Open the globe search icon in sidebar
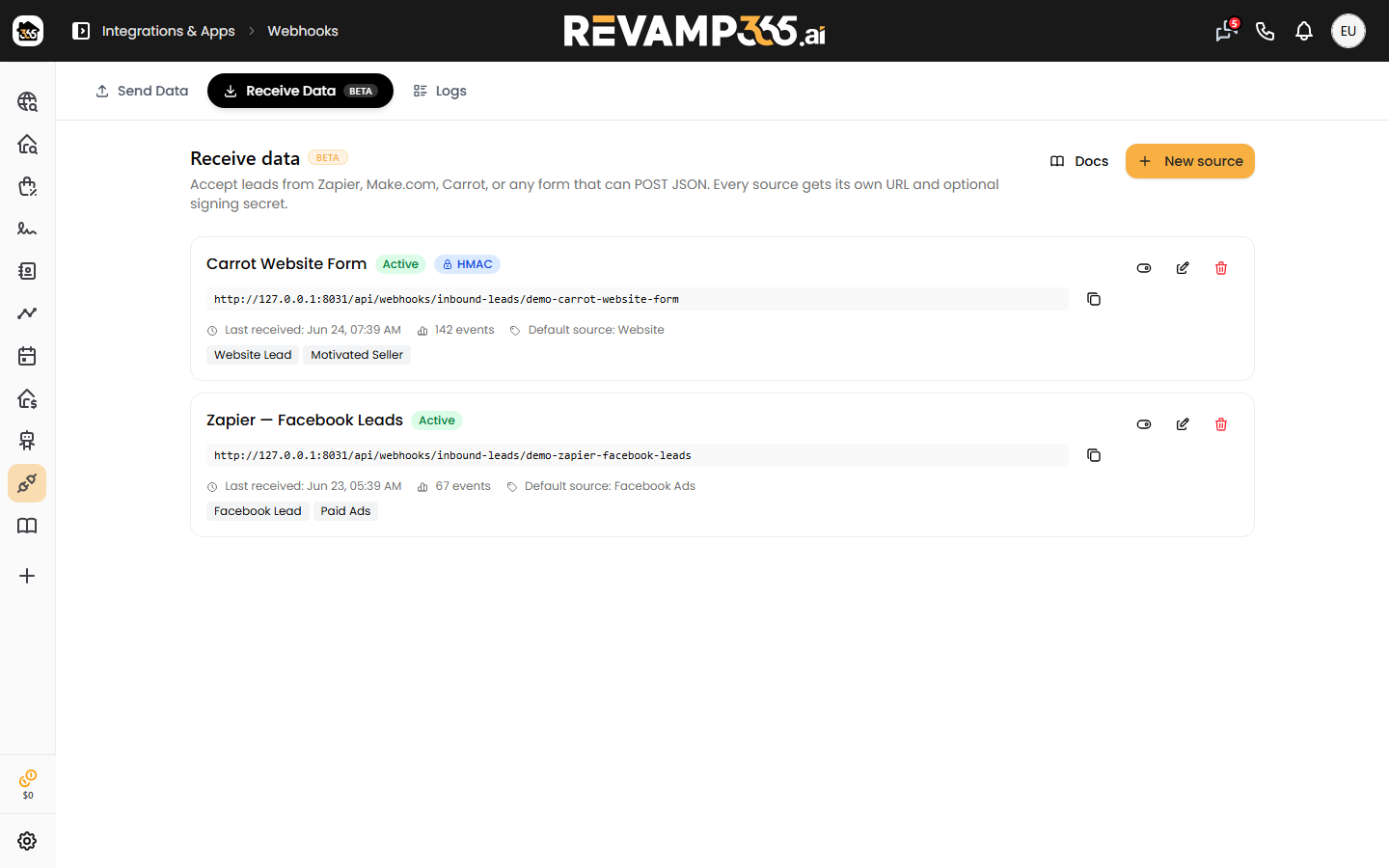Image resolution: width=1389 pixels, height=868 pixels. (27, 101)
